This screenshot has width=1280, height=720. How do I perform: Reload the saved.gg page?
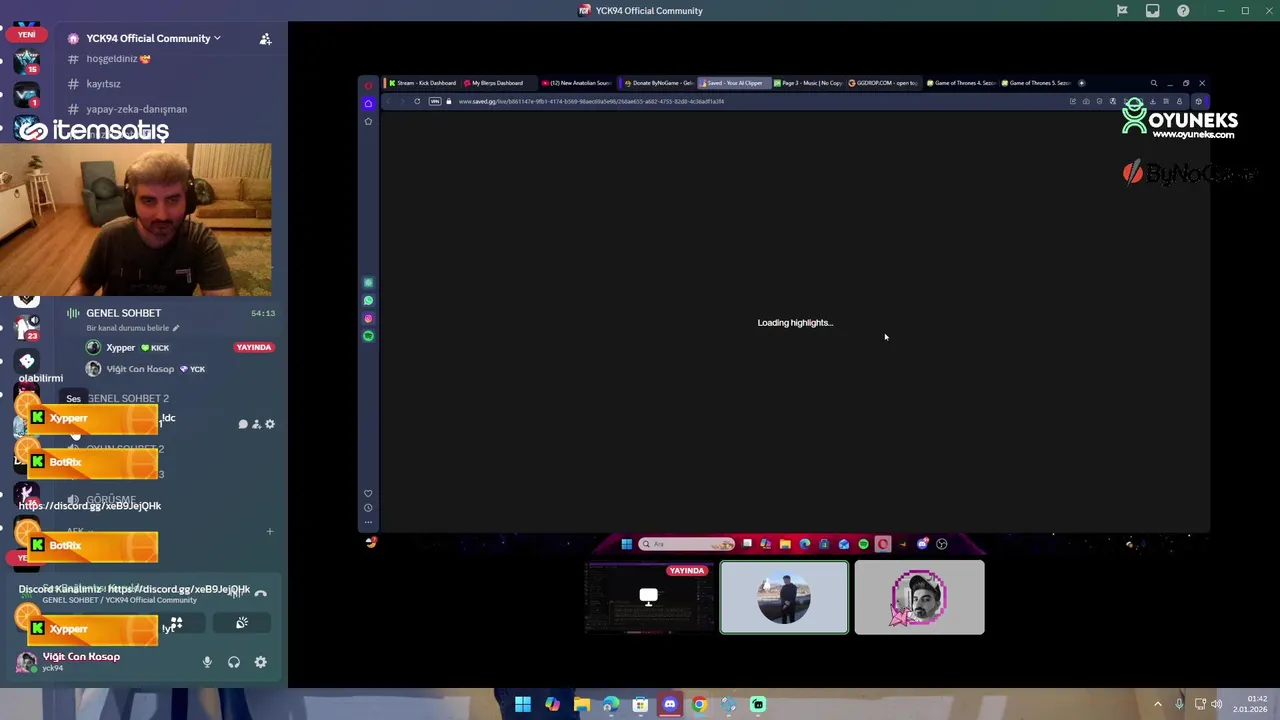click(417, 101)
